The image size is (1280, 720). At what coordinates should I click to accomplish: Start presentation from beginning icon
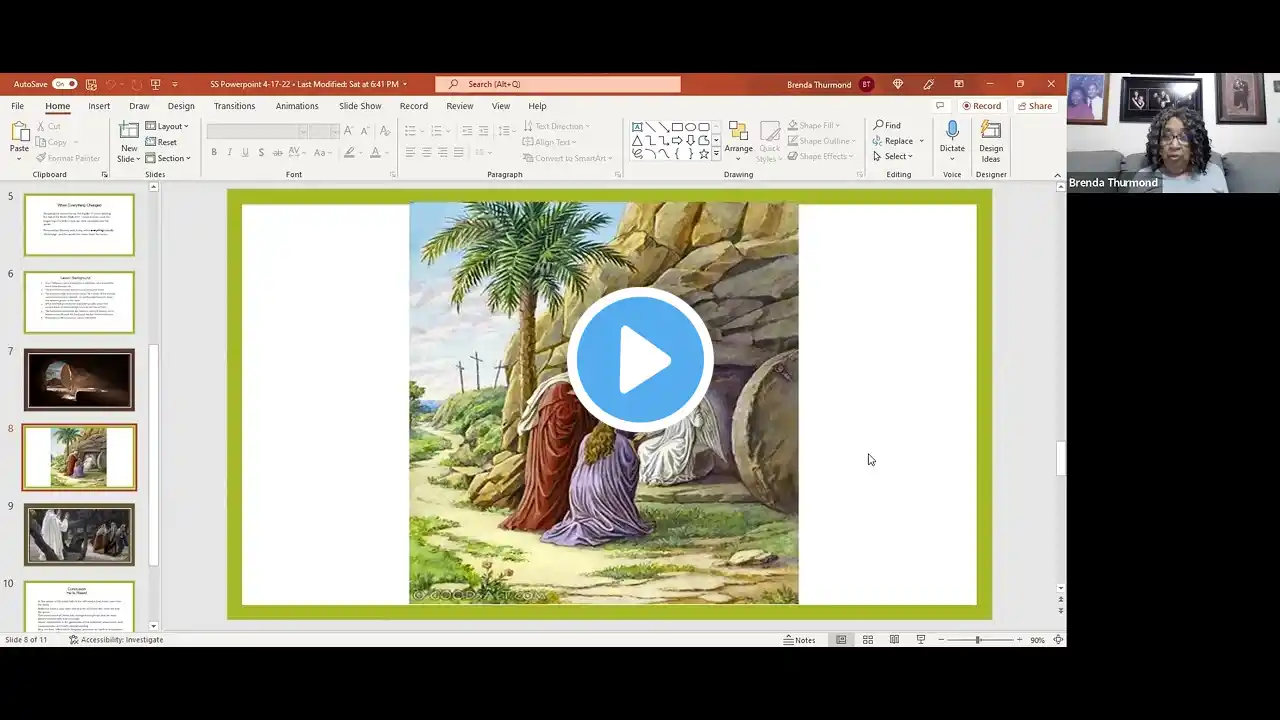tap(155, 84)
